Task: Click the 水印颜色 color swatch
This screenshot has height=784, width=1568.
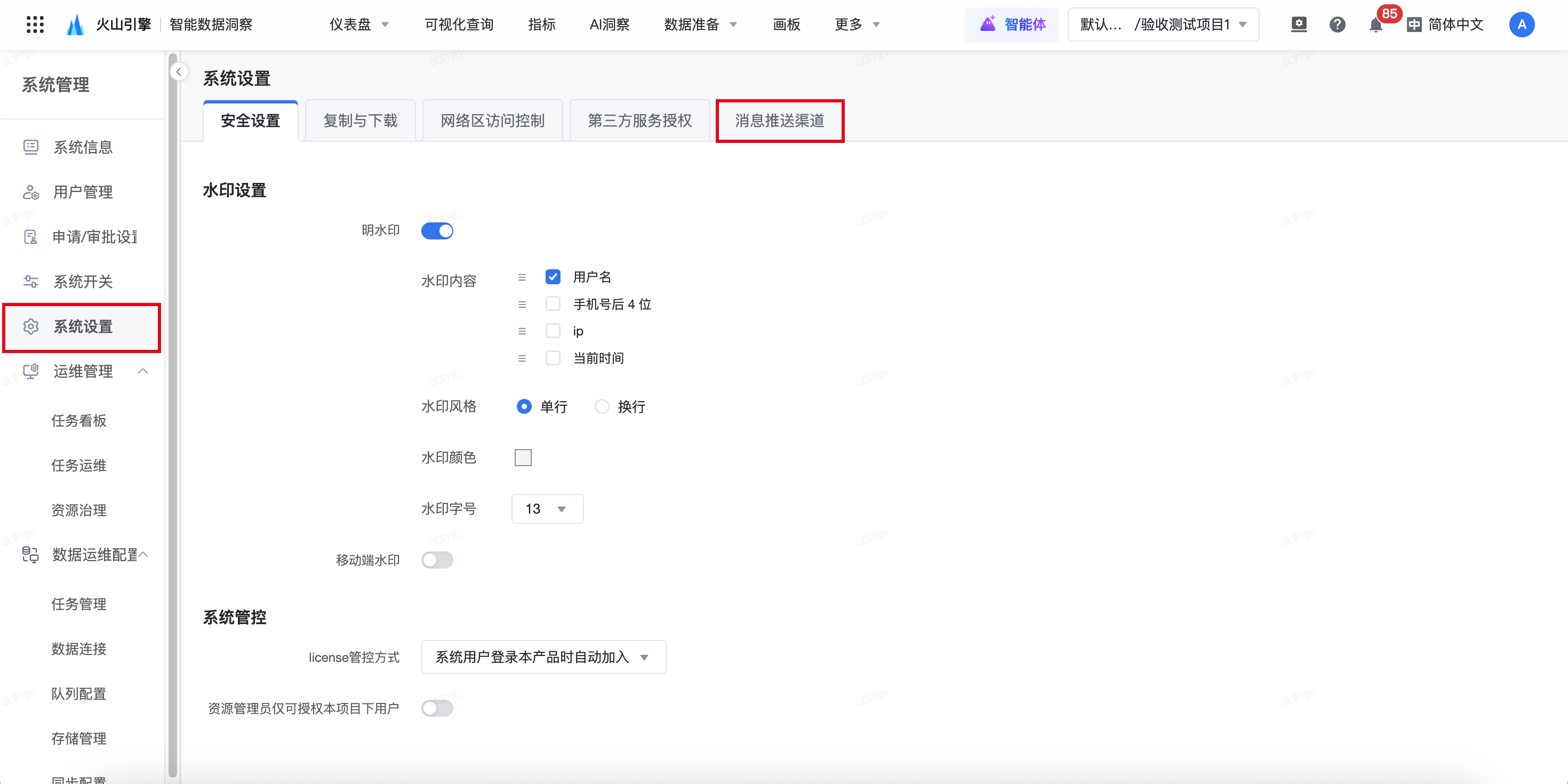Action: (x=523, y=458)
